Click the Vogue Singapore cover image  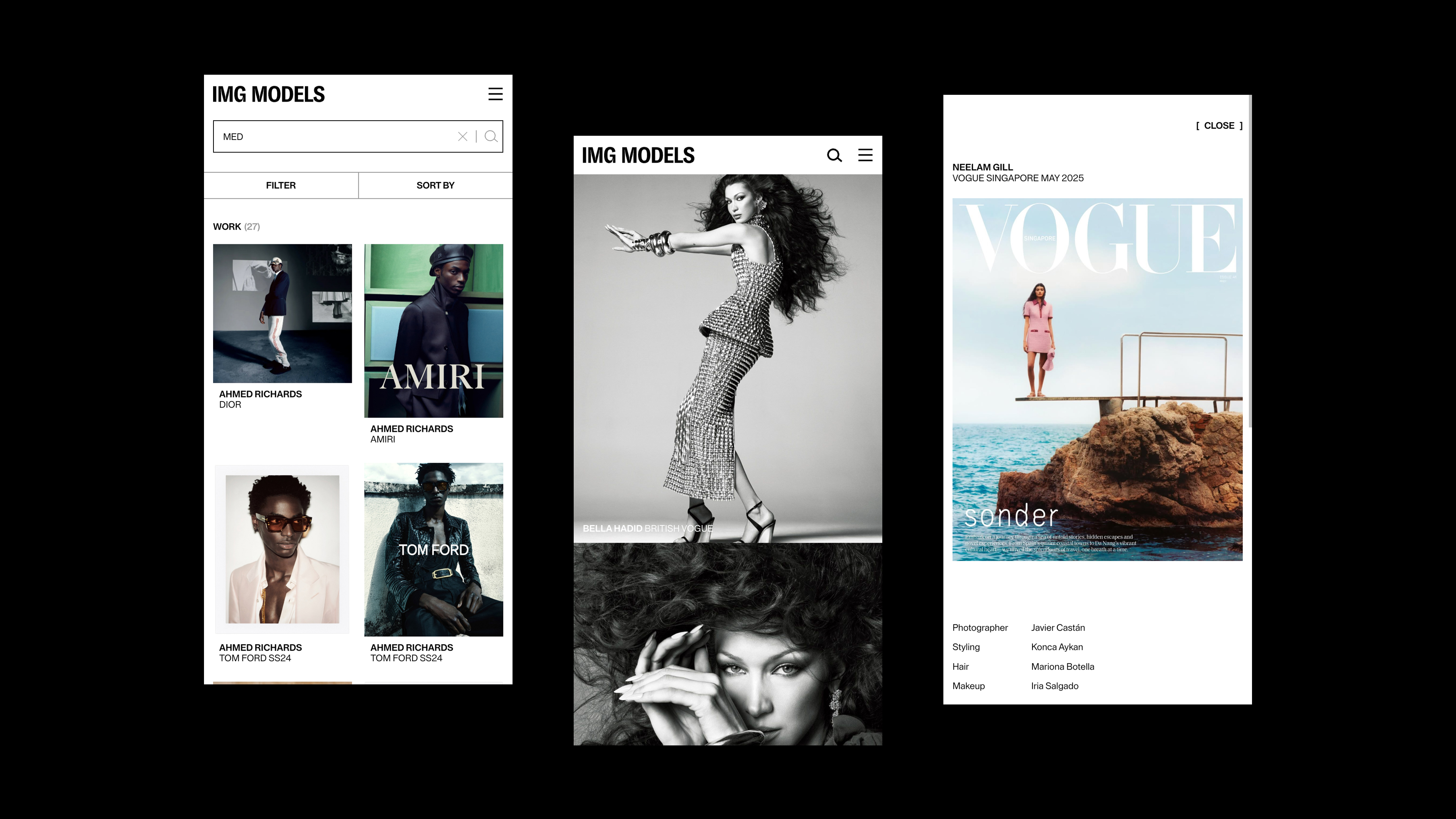click(1097, 379)
